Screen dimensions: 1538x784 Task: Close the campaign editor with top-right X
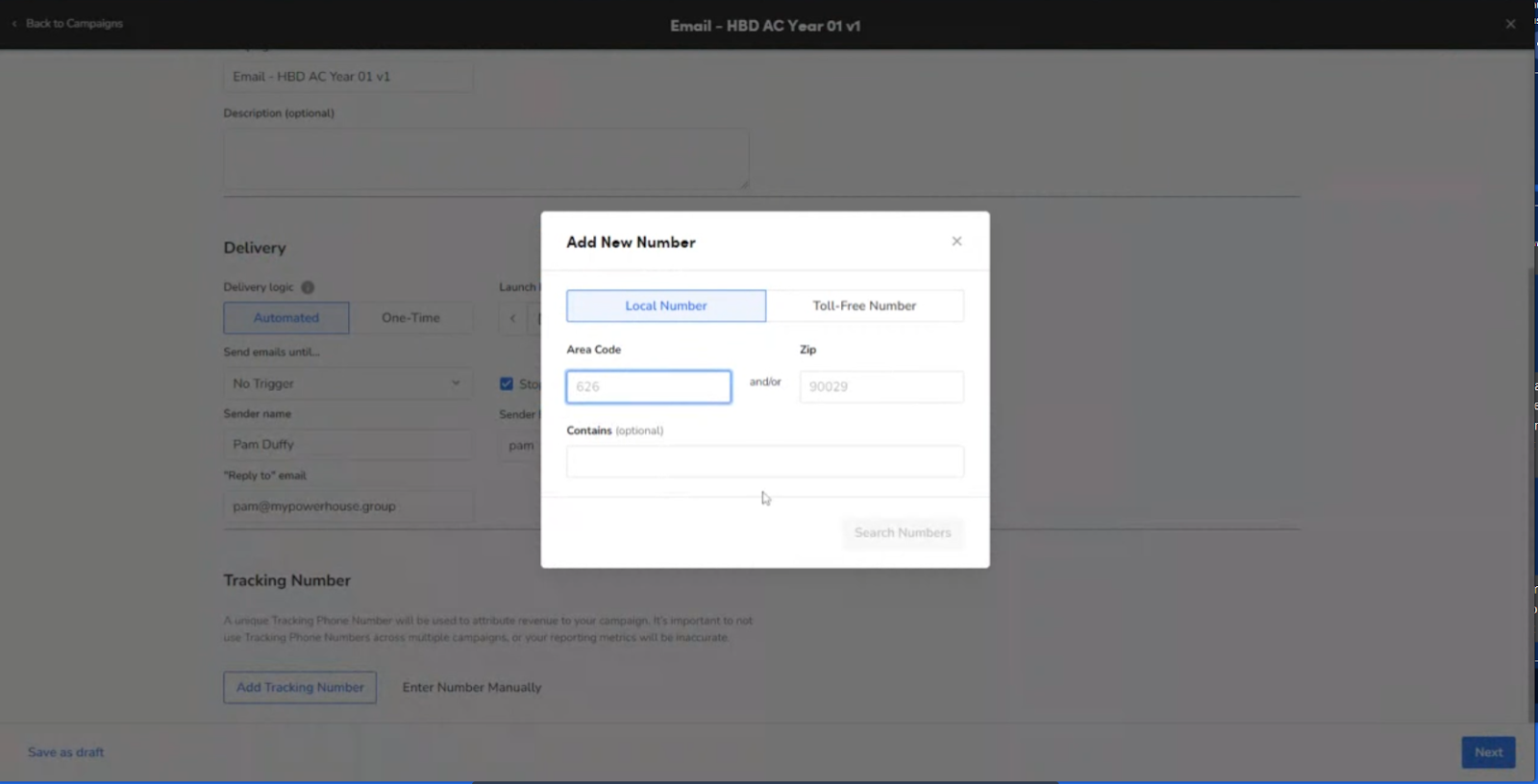coord(1510,24)
